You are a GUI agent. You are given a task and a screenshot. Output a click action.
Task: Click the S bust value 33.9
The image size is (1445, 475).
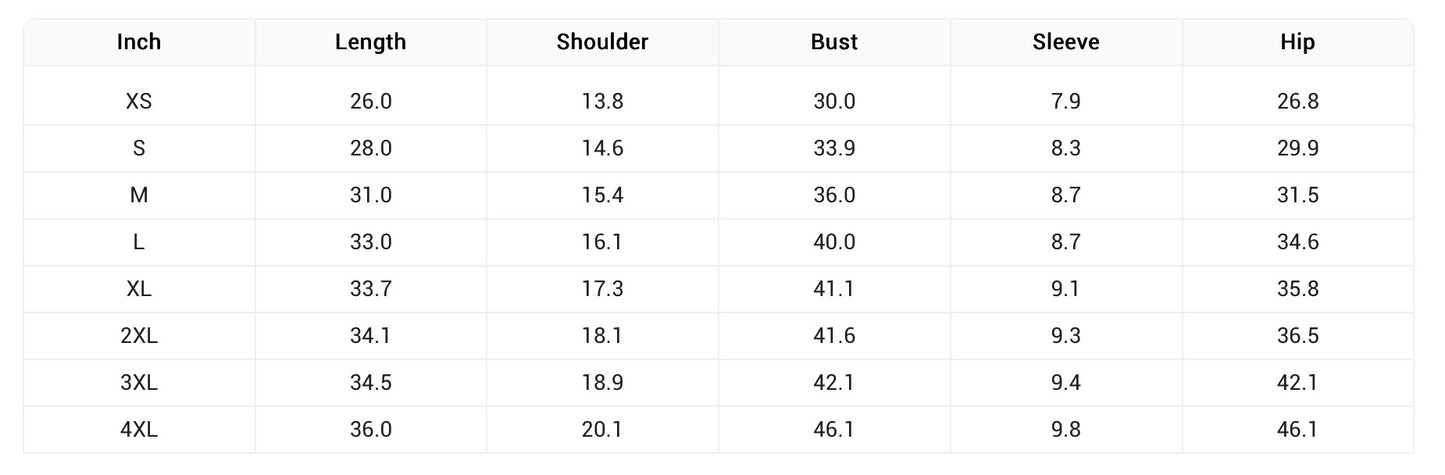(834, 148)
